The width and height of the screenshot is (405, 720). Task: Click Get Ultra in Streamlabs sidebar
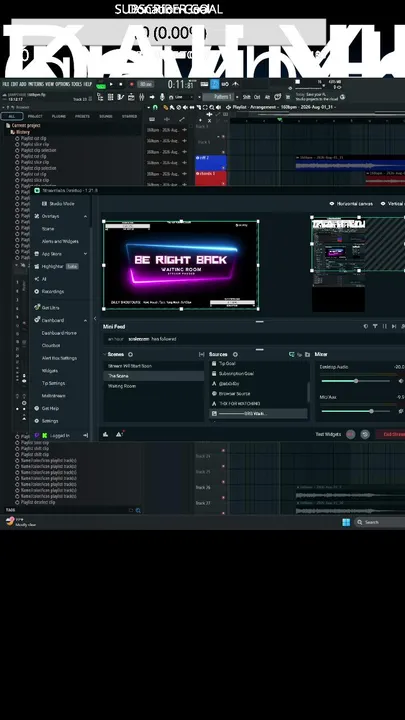click(47, 308)
